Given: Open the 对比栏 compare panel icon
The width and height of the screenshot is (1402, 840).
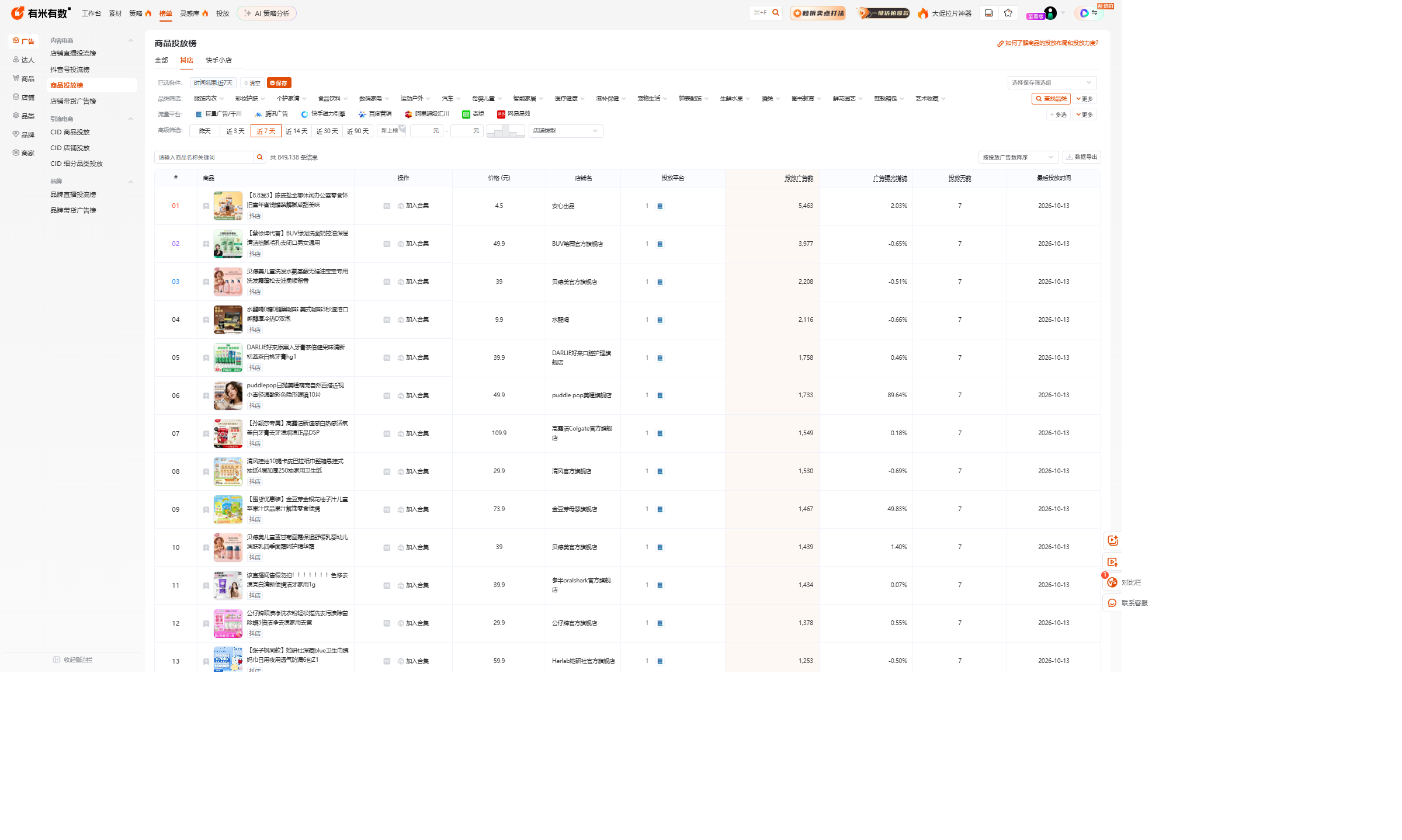Looking at the screenshot, I should [x=1112, y=582].
